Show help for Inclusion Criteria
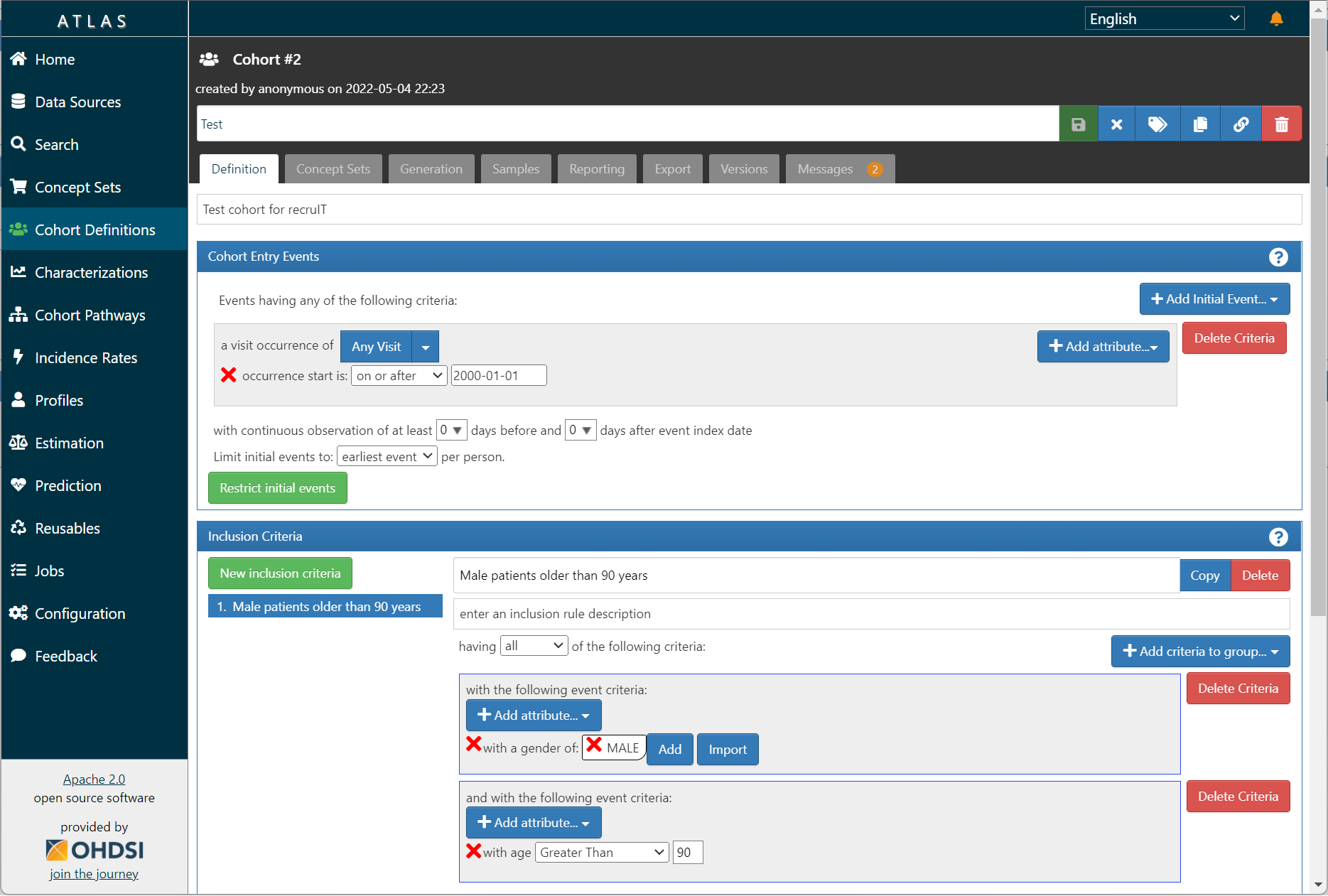 pyautogui.click(x=1278, y=537)
